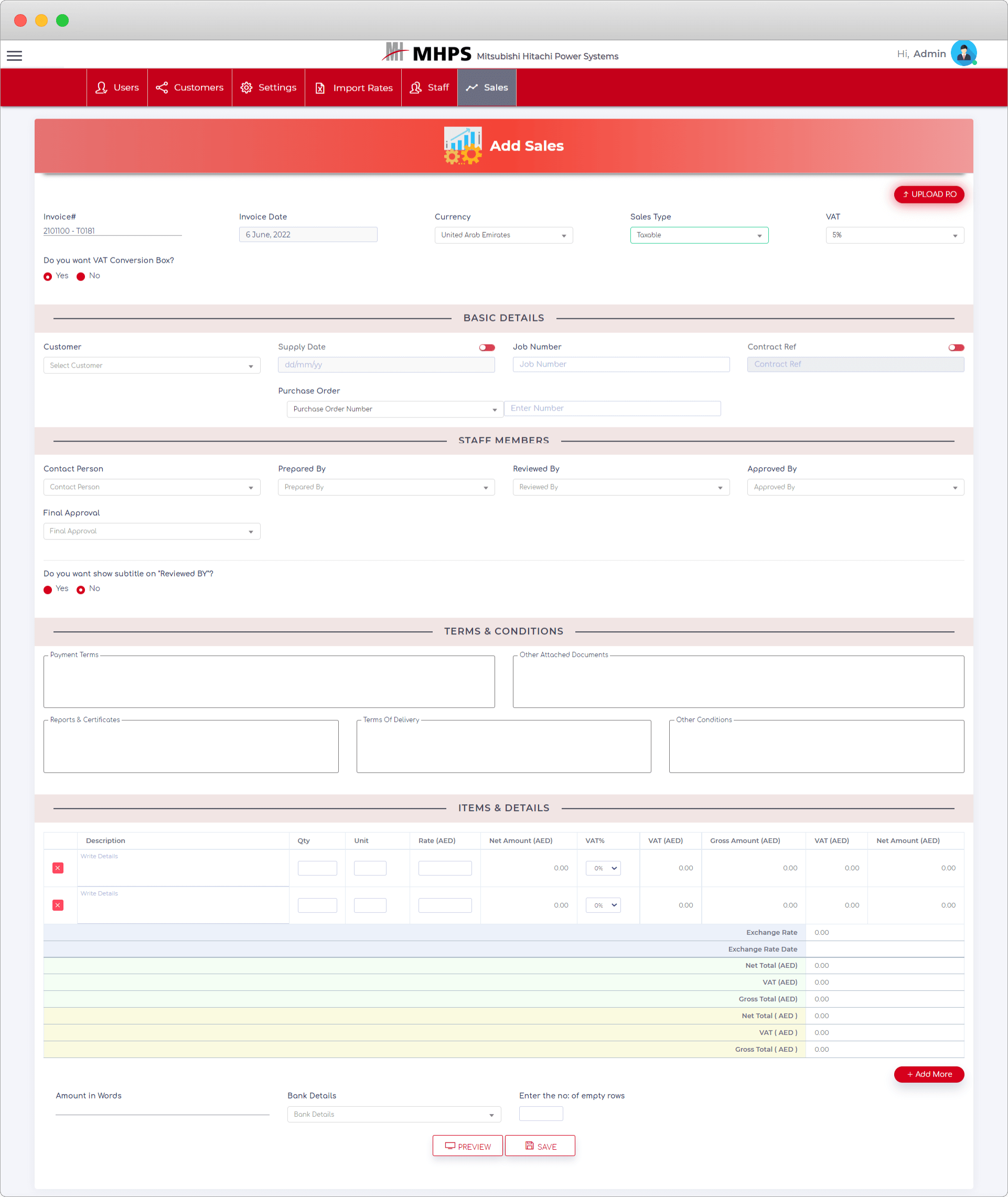Click the second row Unit field
Viewport: 1008px width, 1197px height.
click(x=370, y=905)
